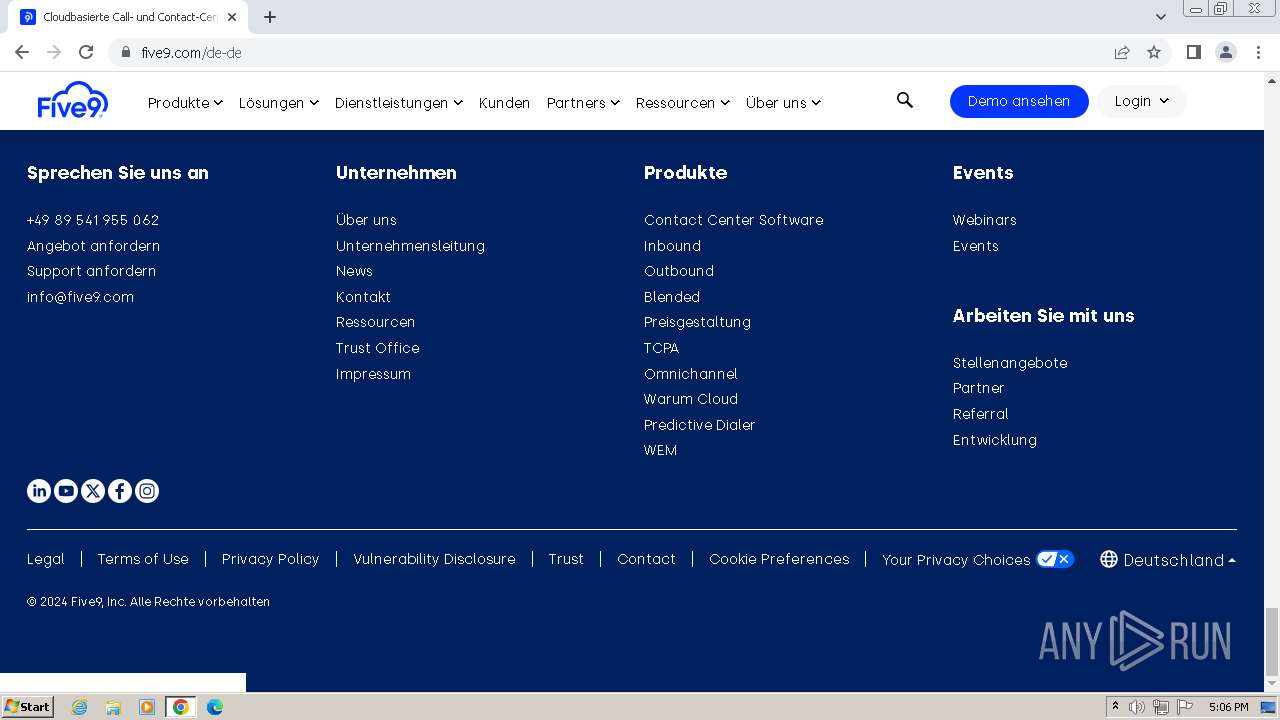
Task: Open the tab search chevron
Action: pyautogui.click(x=1161, y=17)
